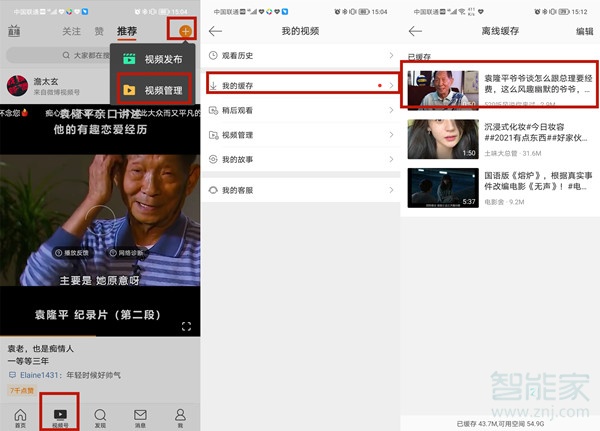Image resolution: width=600 pixels, height=431 pixels.
Task: Tap 已缓存 43.7M storage status text
Action: click(500, 424)
